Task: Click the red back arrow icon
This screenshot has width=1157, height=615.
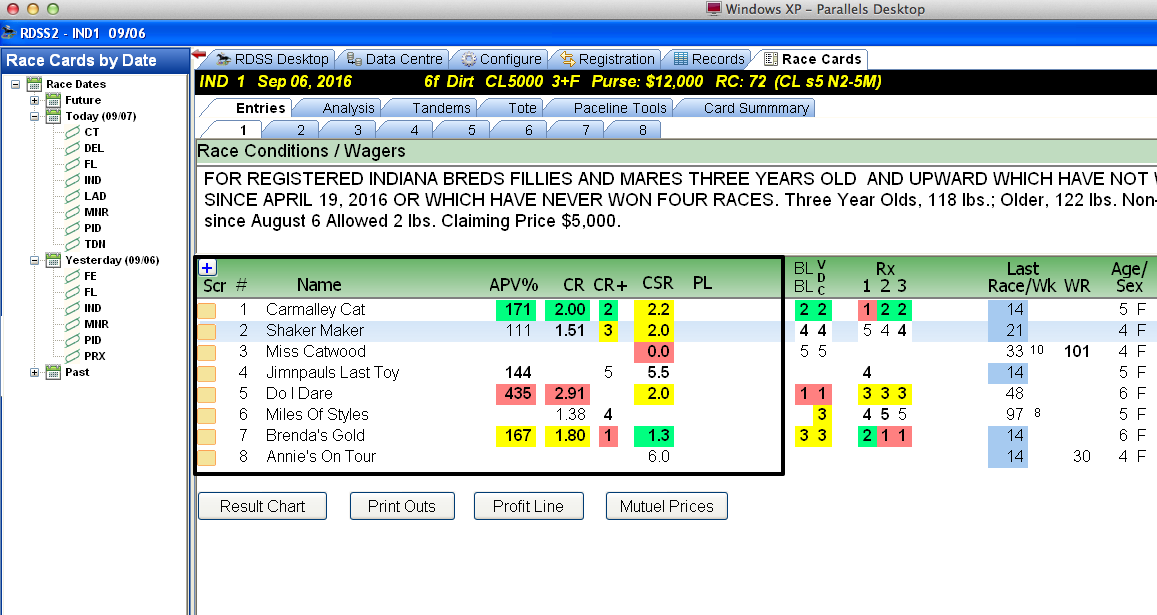Action: (x=198, y=55)
